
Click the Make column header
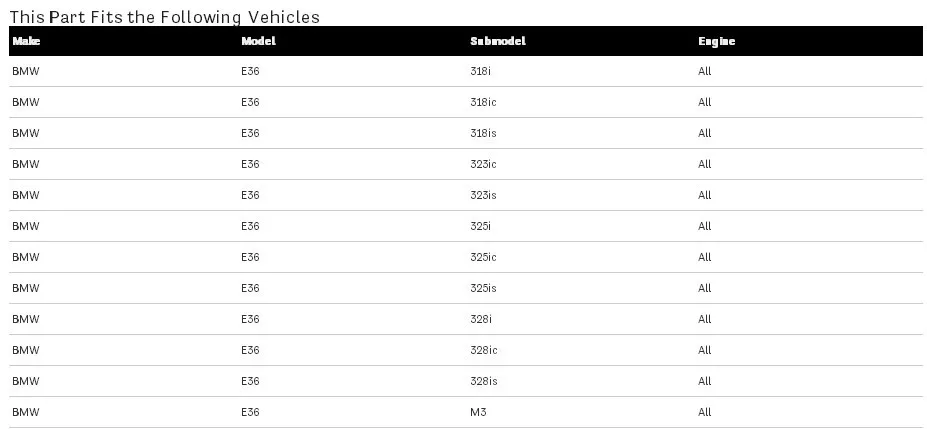[26, 41]
